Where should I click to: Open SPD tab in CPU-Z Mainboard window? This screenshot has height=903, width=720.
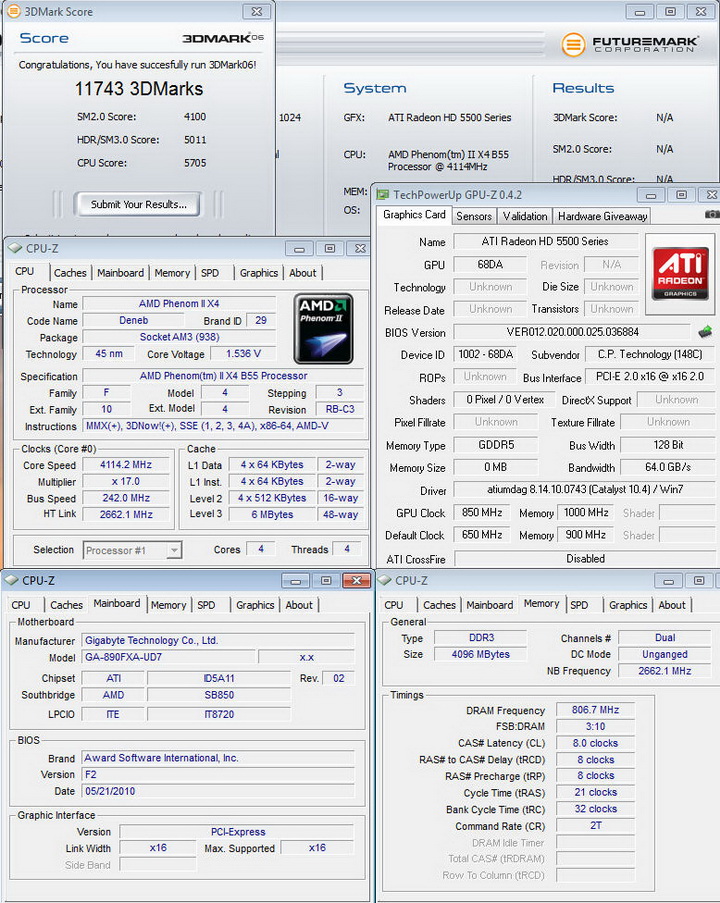[206, 605]
